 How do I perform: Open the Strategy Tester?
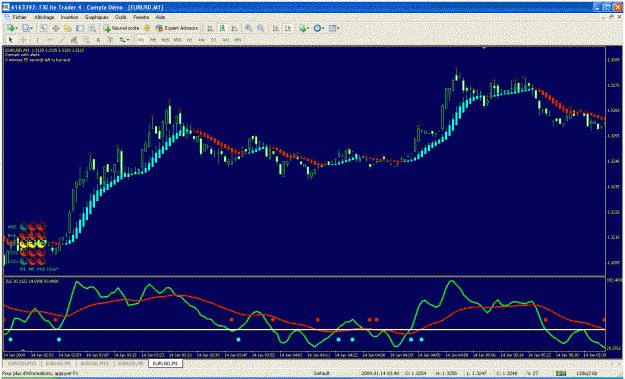pos(92,28)
